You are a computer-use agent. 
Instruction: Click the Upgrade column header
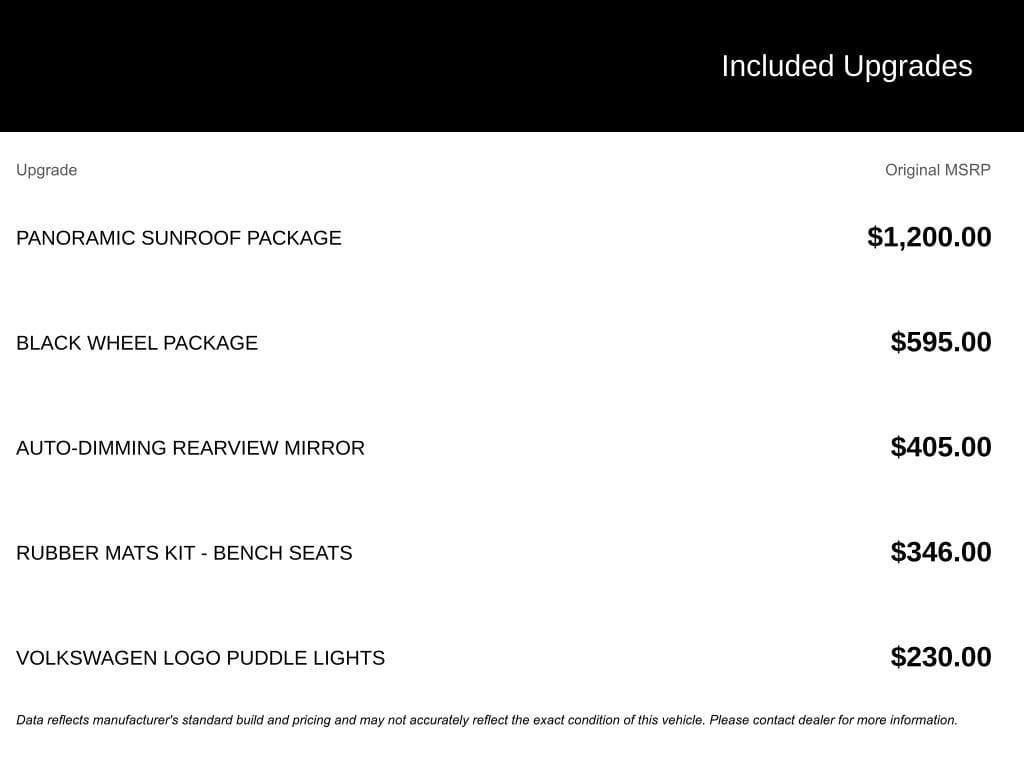(46, 170)
